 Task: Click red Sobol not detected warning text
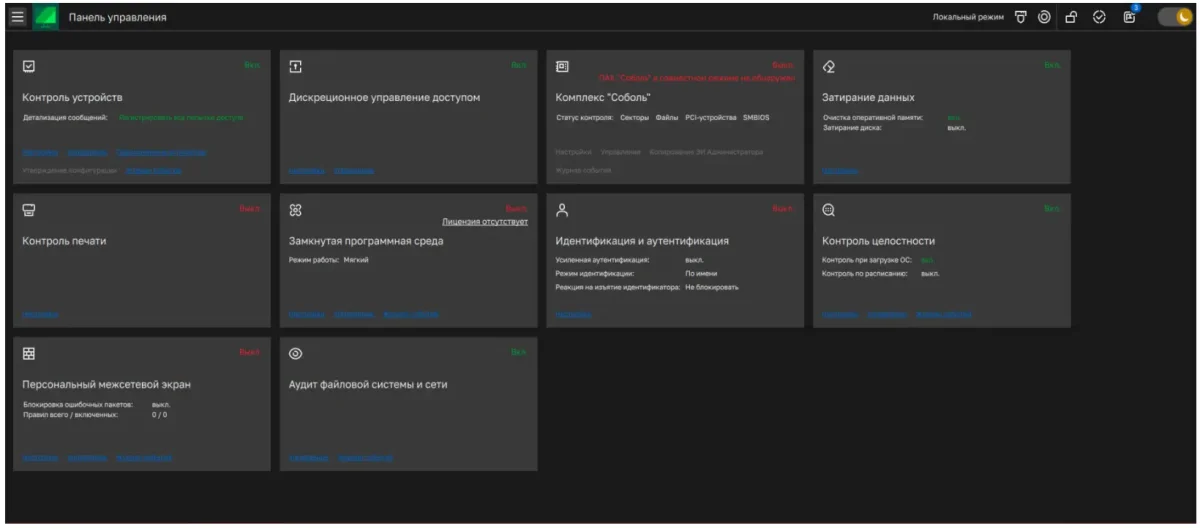pyautogui.click(x=696, y=77)
